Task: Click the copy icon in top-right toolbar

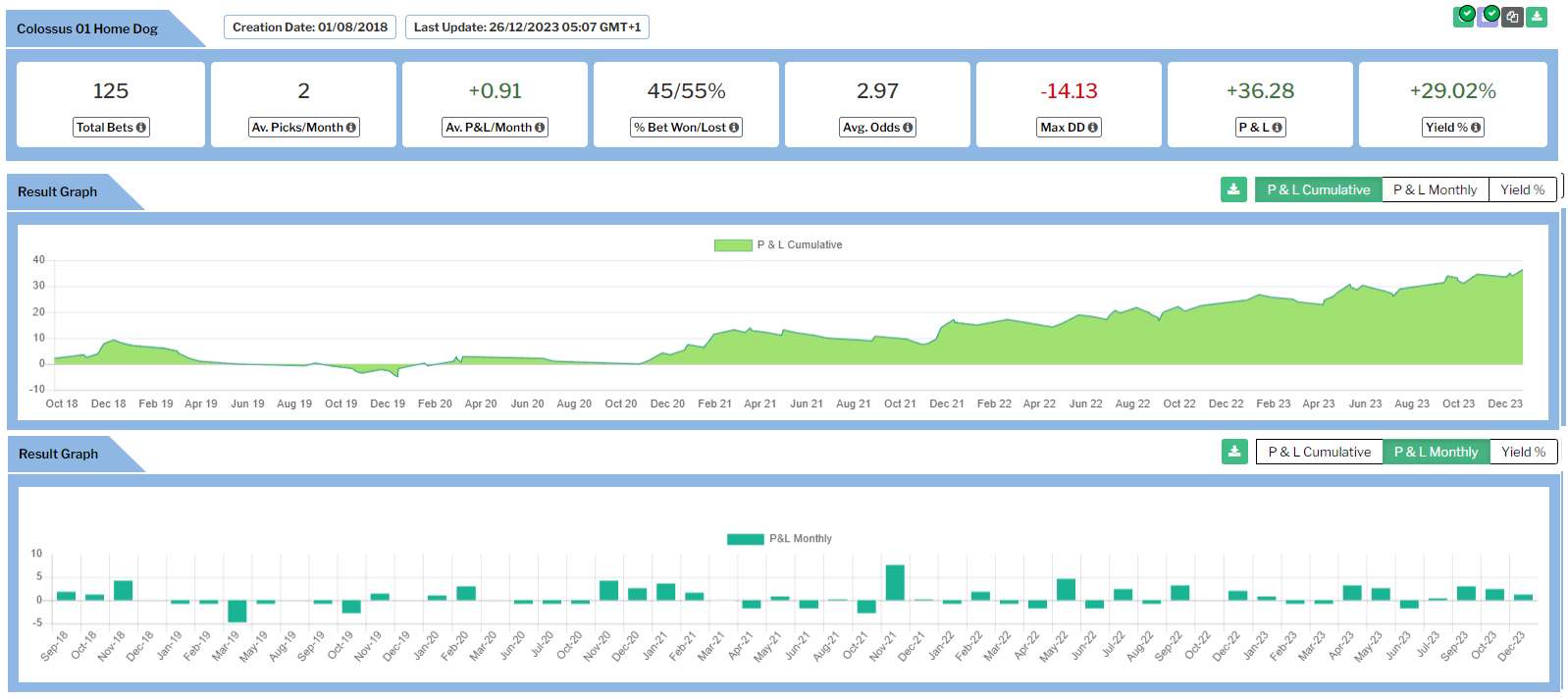Action: tap(1513, 17)
